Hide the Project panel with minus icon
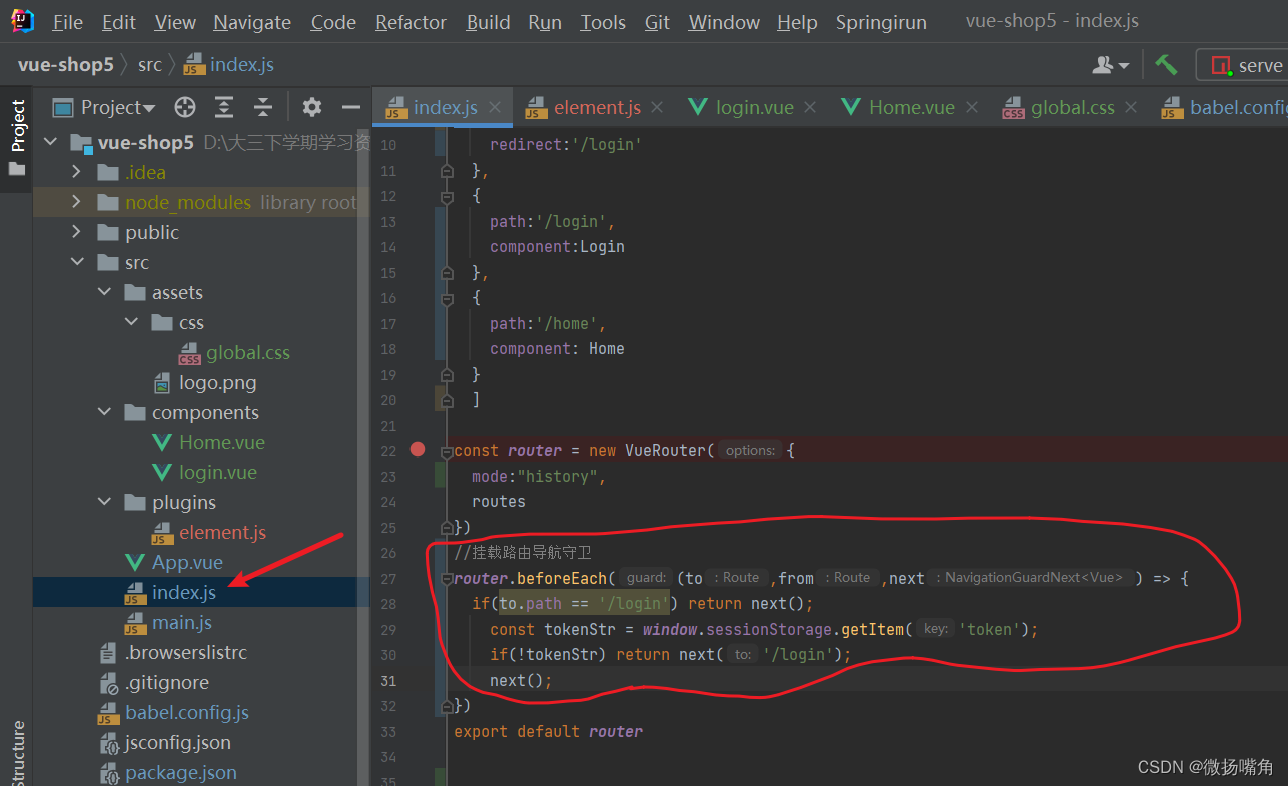This screenshot has width=1288, height=786. [x=350, y=107]
